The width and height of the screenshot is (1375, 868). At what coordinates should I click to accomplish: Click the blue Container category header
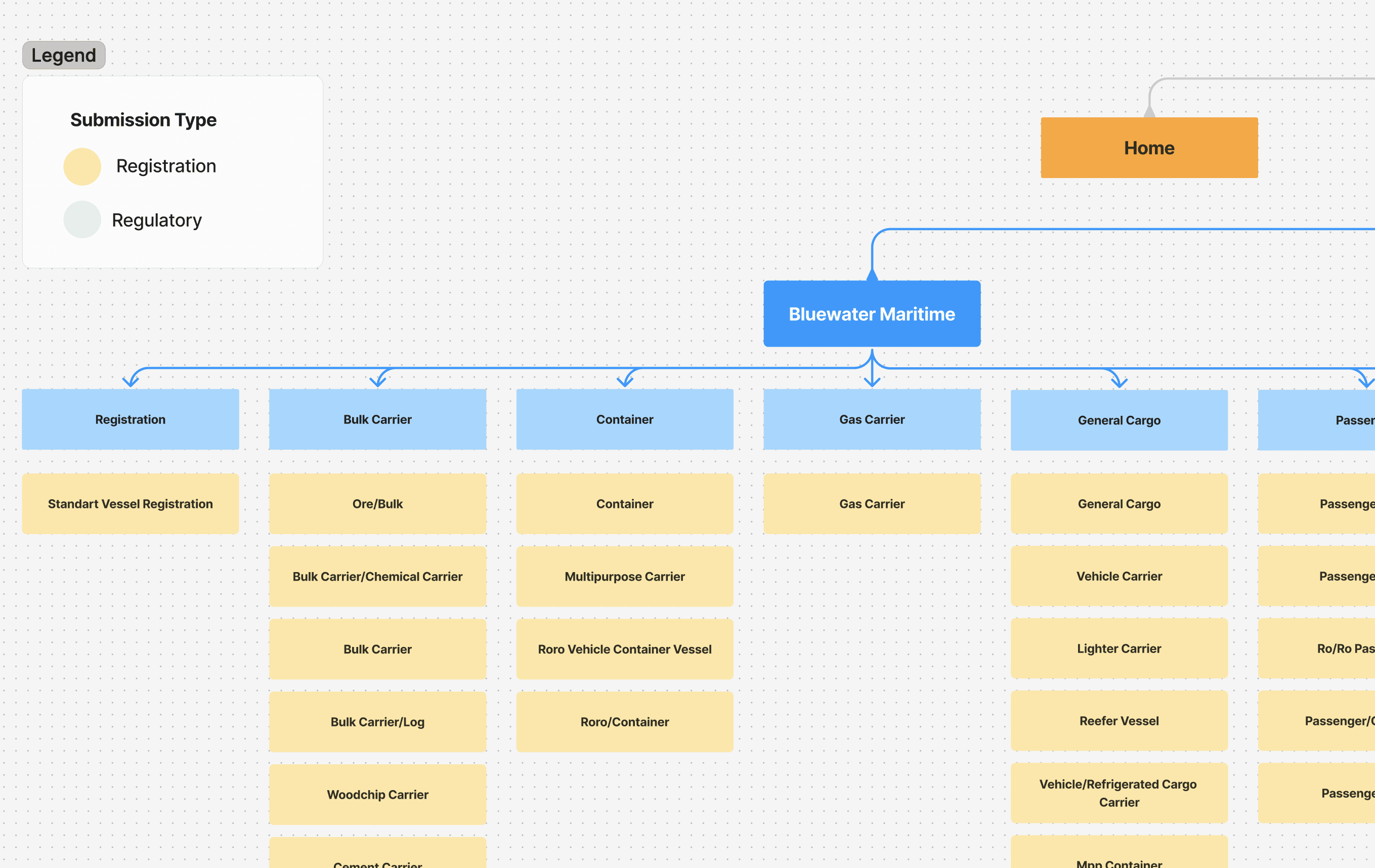pyautogui.click(x=625, y=419)
